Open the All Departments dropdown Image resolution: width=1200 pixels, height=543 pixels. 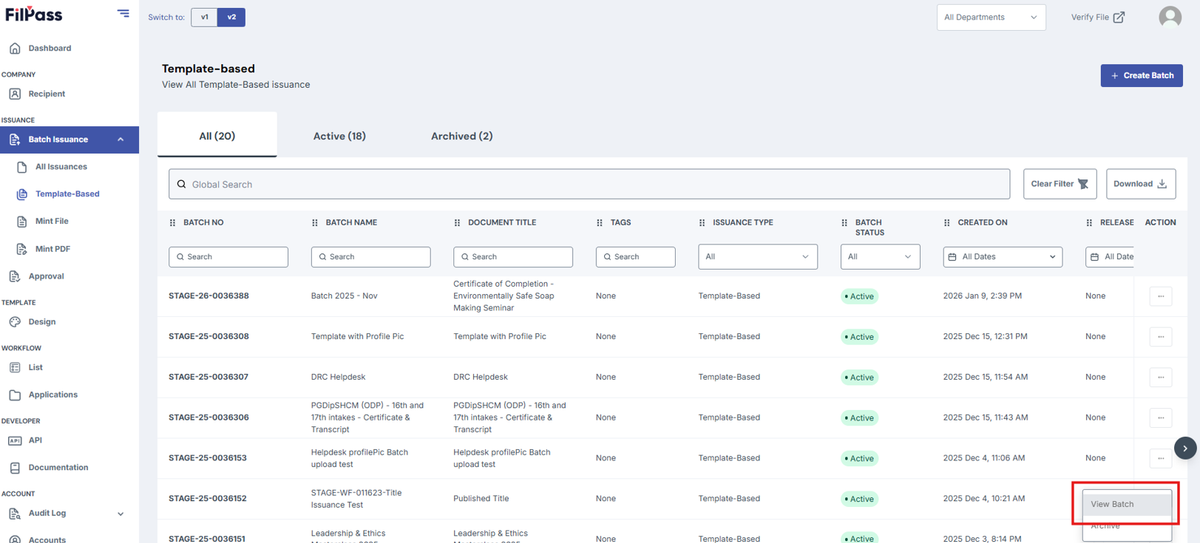point(991,17)
